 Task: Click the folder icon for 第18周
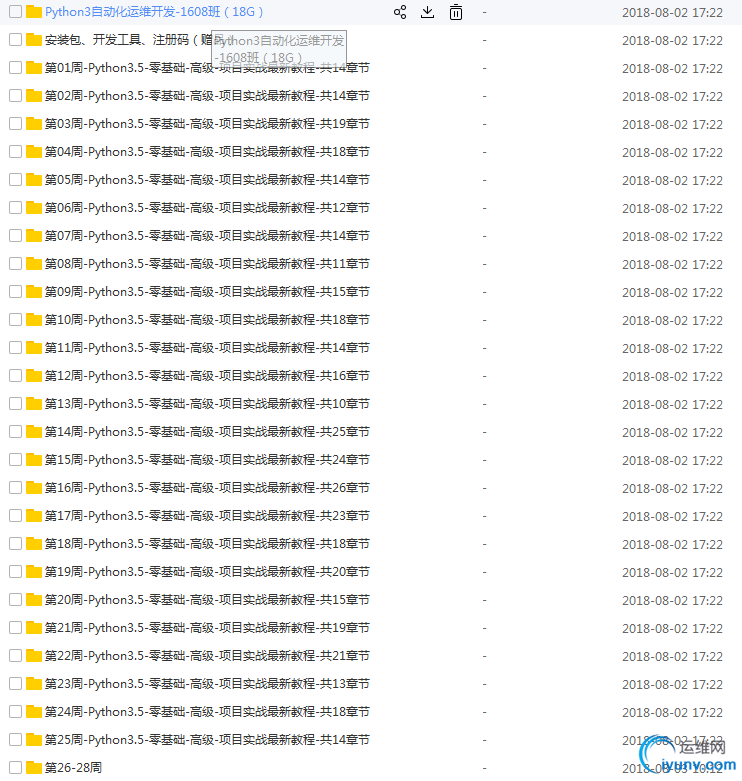34,543
